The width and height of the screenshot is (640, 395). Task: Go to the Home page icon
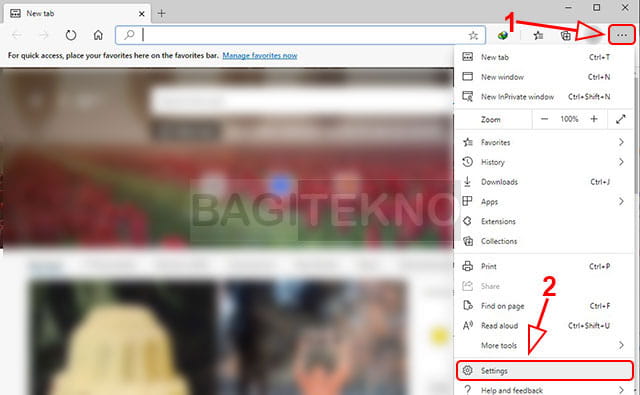tap(98, 35)
